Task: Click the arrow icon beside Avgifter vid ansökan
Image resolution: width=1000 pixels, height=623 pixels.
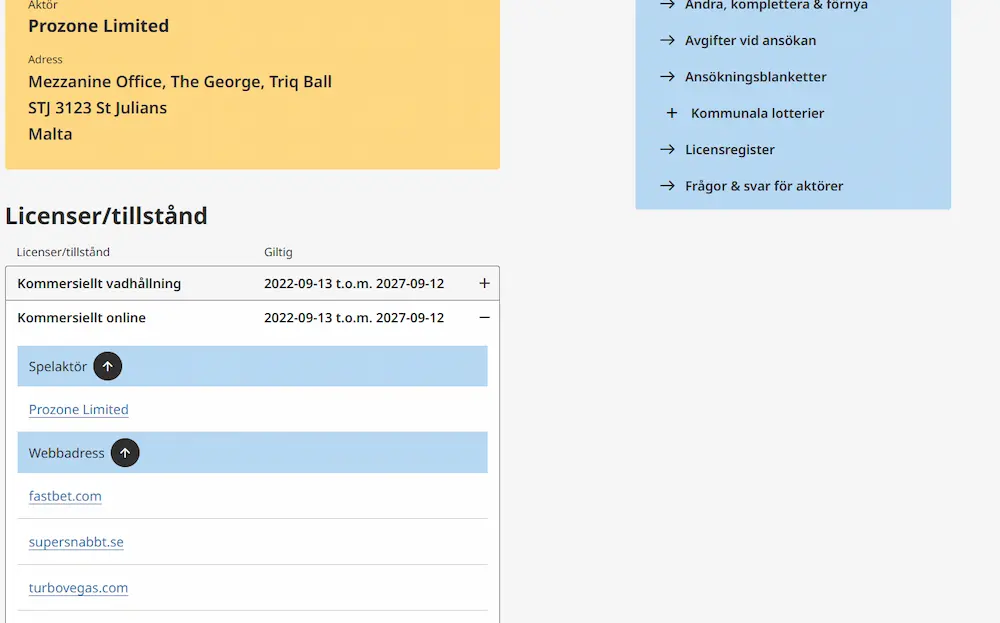Action: tap(667, 40)
